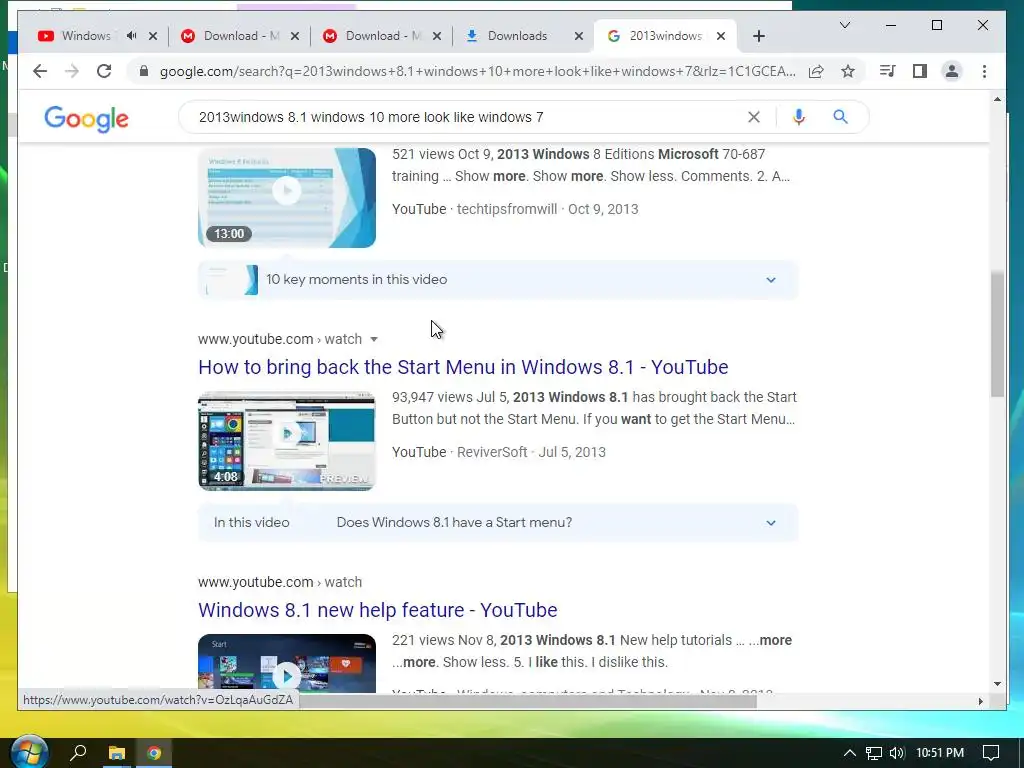Click the 10:51 PM taskbar clock
Image resolution: width=1024 pixels, height=768 pixels.
coord(940,753)
